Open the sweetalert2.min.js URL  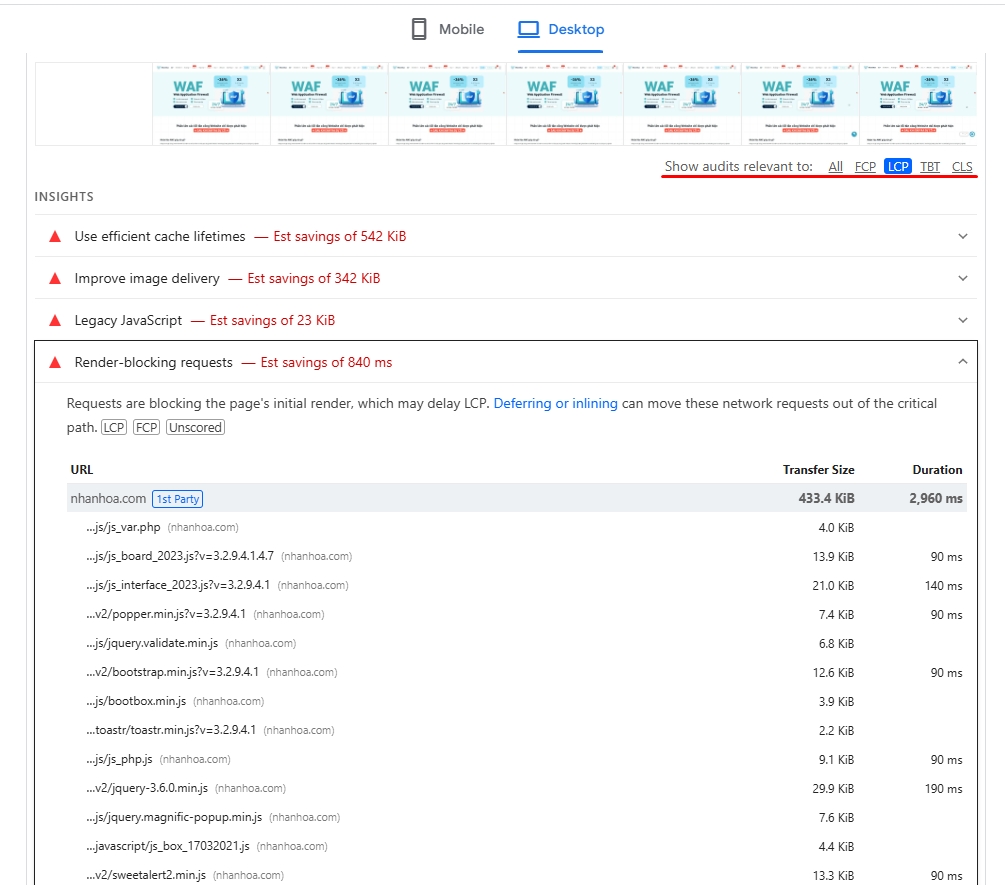coord(146,875)
